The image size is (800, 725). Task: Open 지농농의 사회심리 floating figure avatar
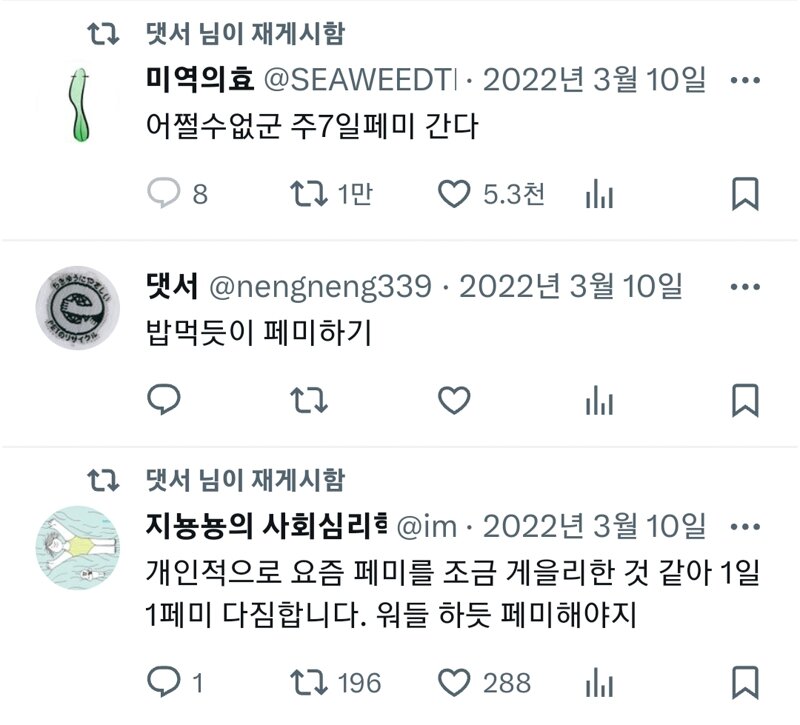[x=78, y=548]
